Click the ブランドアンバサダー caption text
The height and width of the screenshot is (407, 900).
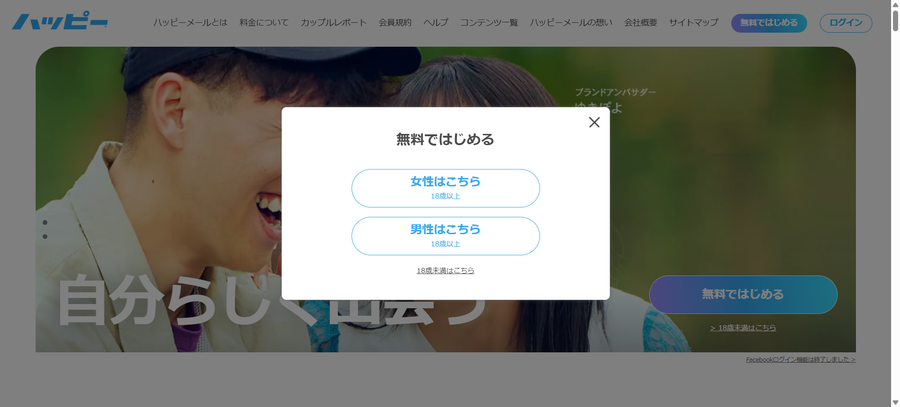click(x=615, y=92)
